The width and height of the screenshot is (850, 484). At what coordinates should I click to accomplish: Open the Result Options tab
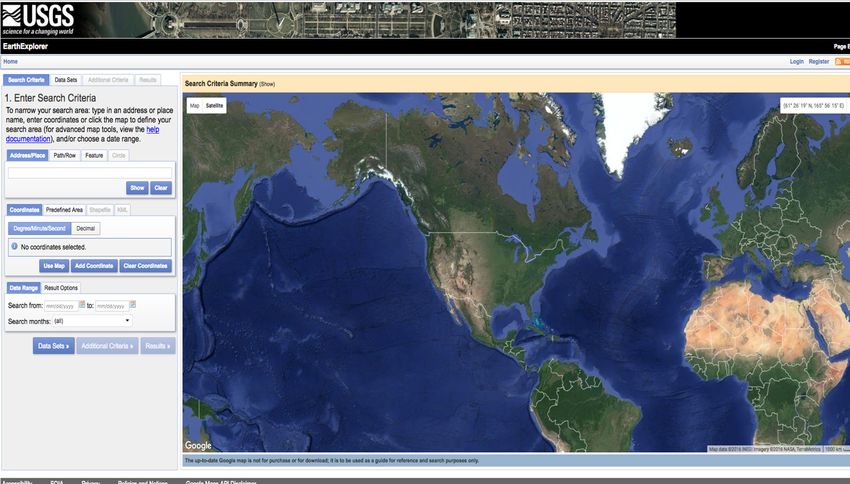[x=61, y=288]
